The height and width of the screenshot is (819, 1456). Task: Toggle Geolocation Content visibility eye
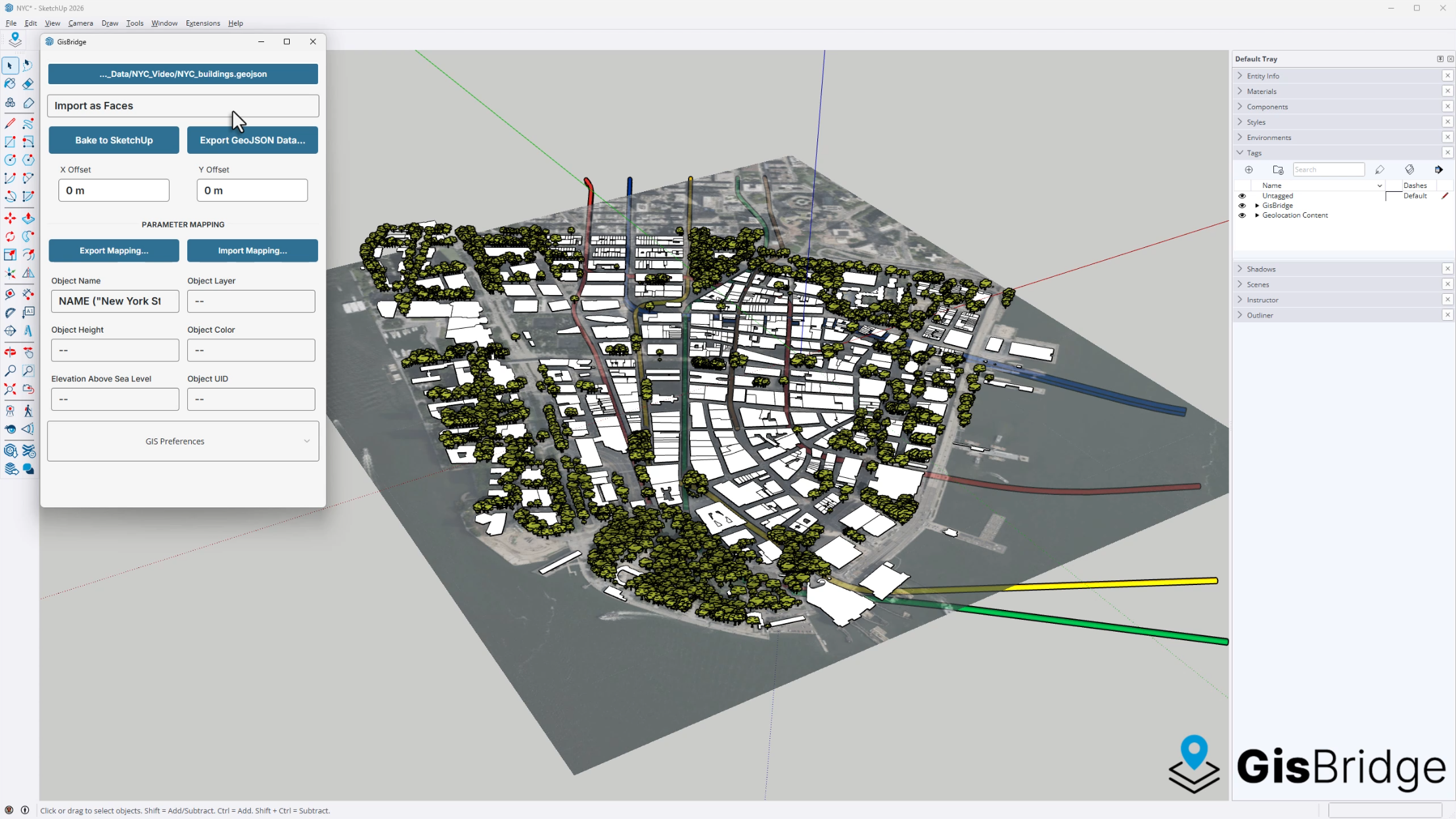(1242, 216)
